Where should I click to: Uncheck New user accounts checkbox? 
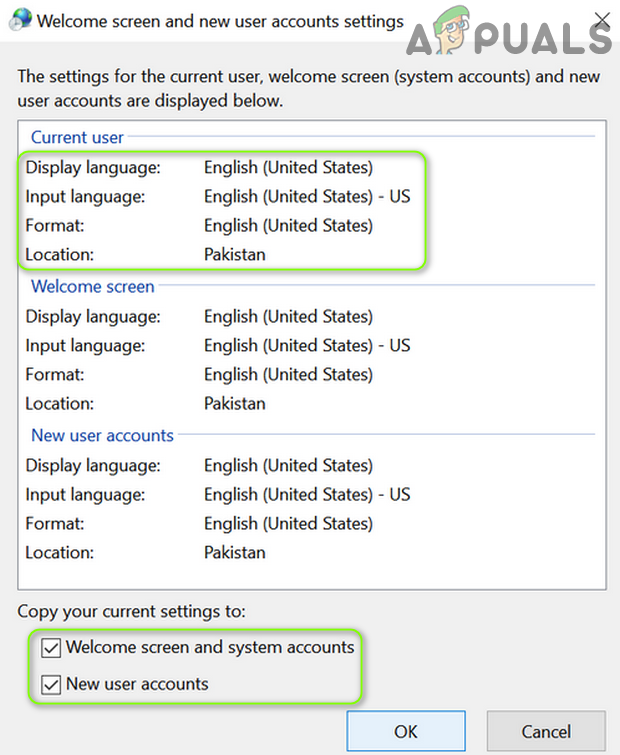[50, 685]
